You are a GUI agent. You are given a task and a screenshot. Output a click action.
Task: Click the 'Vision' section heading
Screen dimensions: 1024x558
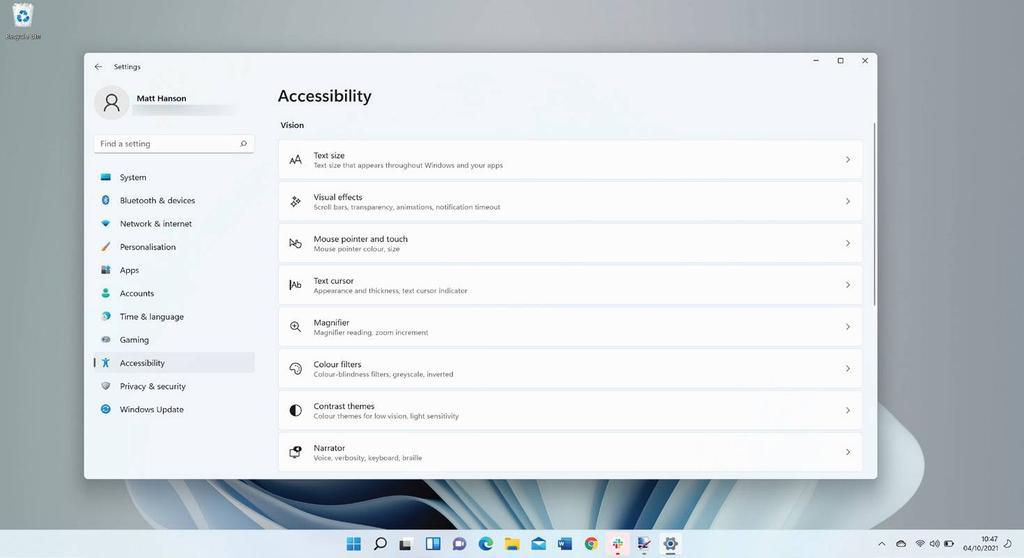292,125
